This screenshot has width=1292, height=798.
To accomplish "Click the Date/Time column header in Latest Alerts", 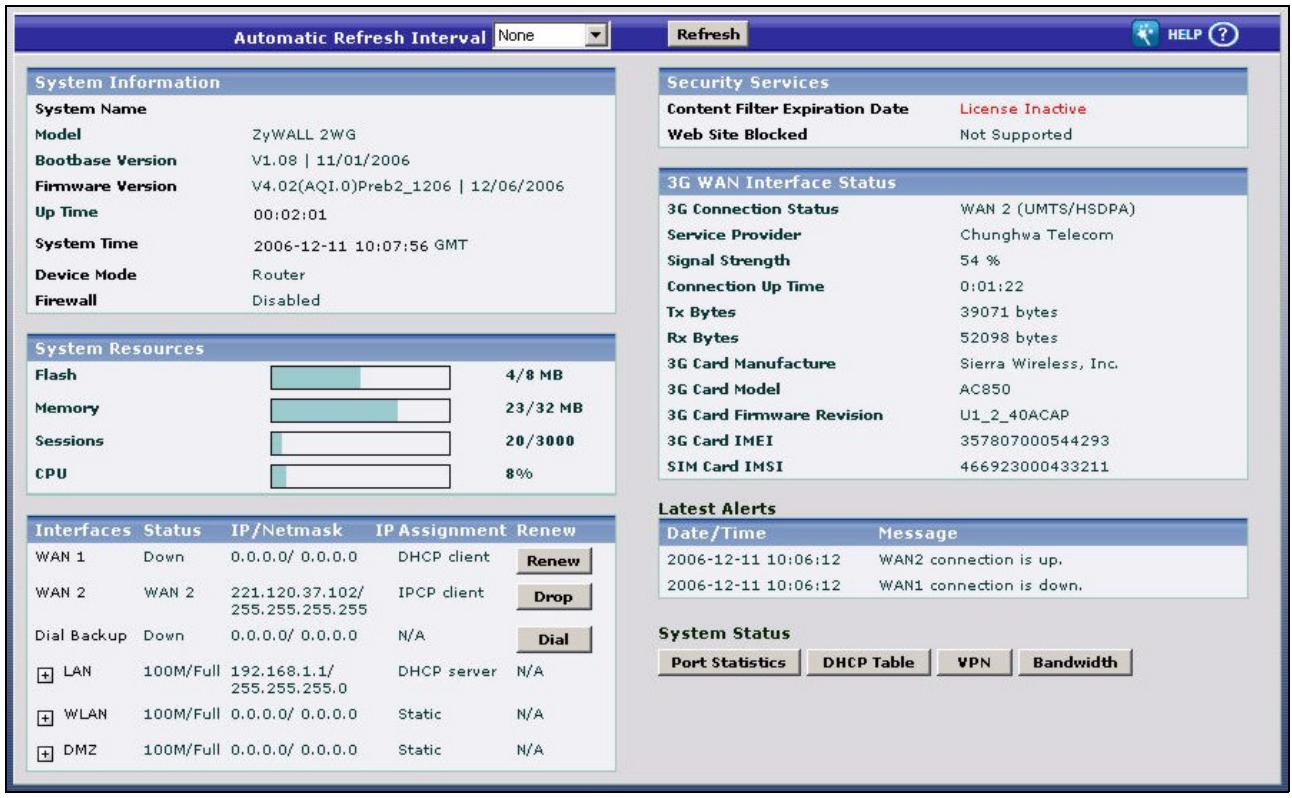I will coord(715,534).
